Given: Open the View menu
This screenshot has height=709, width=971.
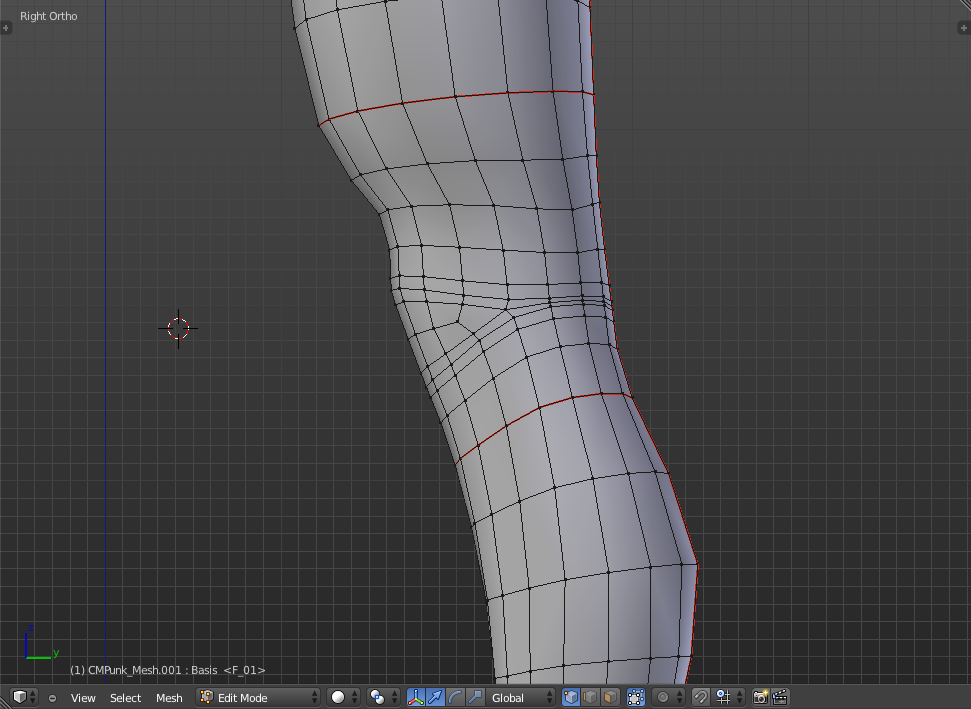Looking at the screenshot, I should point(83,698).
